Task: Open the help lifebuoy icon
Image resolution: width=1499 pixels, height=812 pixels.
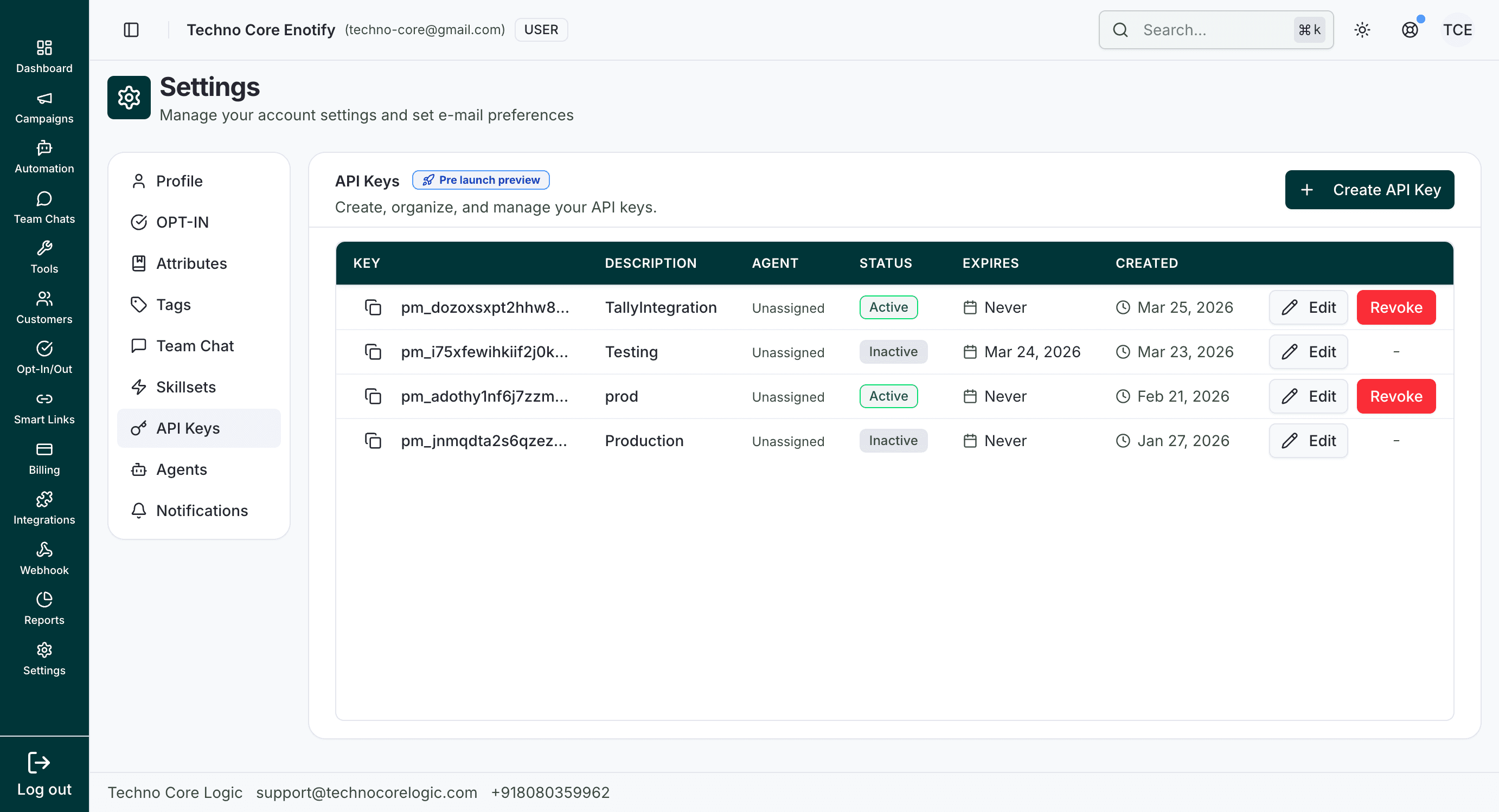Action: 1410,30
